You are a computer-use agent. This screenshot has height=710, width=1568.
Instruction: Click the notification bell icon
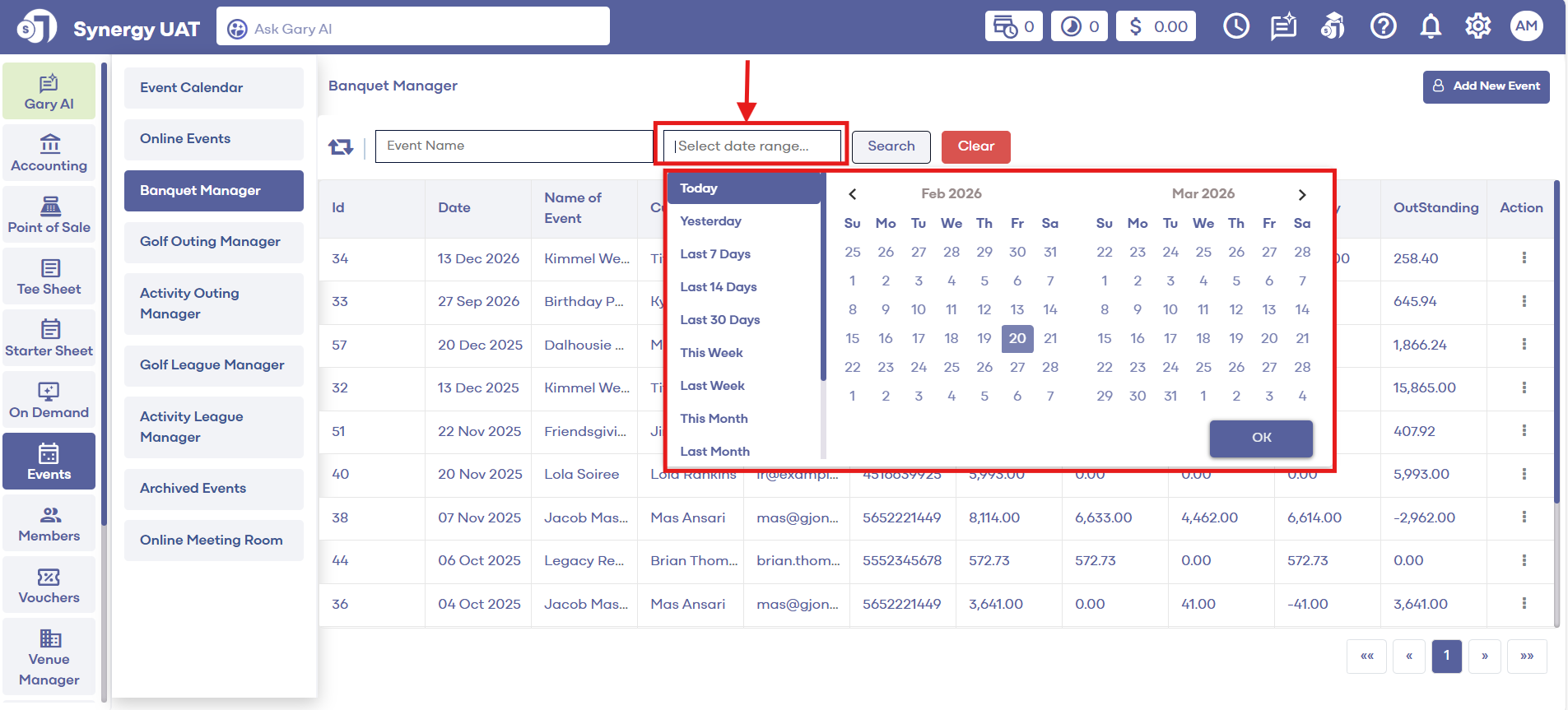[1431, 27]
